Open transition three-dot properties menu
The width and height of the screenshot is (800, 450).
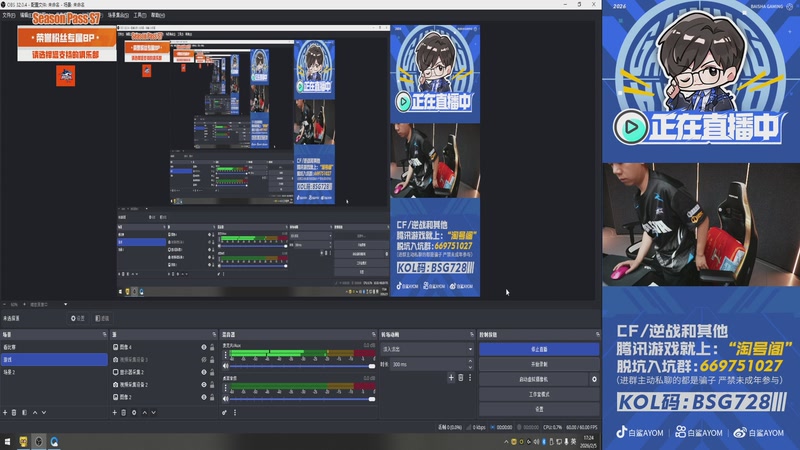(470, 378)
